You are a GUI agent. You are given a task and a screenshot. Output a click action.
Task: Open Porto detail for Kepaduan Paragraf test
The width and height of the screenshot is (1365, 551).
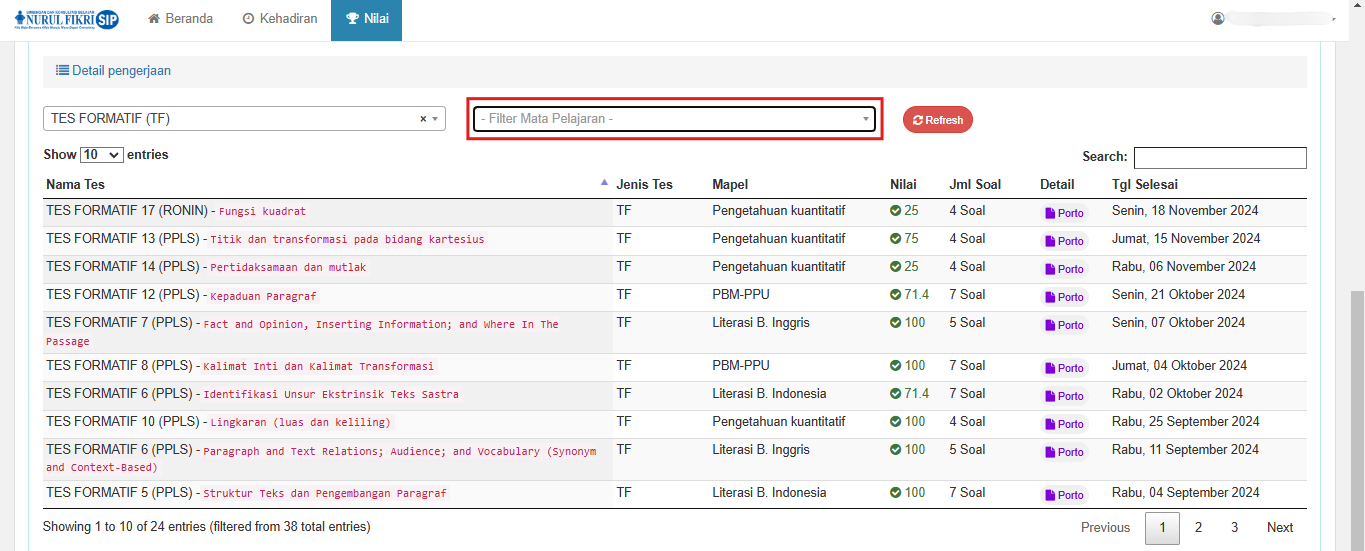click(x=1064, y=297)
